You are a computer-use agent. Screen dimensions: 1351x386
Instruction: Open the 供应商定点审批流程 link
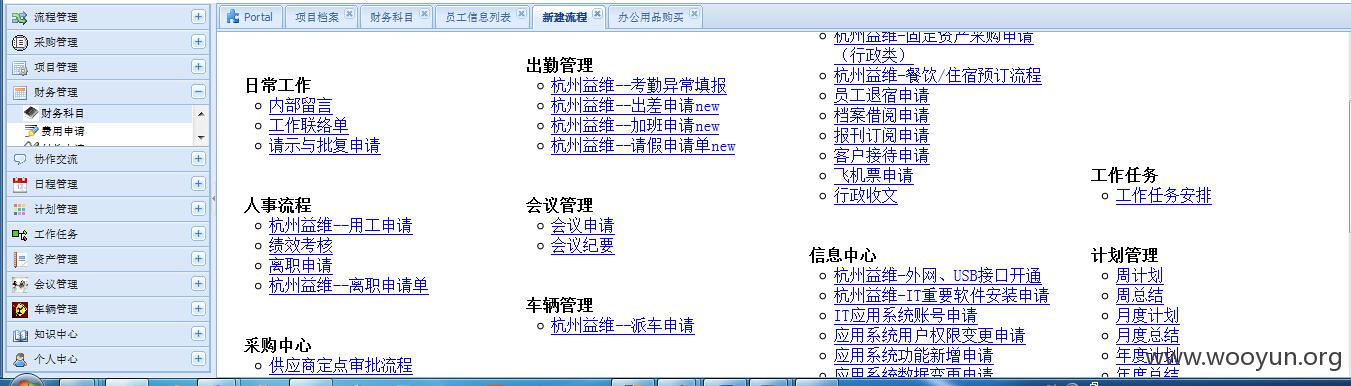pyautogui.click(x=340, y=365)
